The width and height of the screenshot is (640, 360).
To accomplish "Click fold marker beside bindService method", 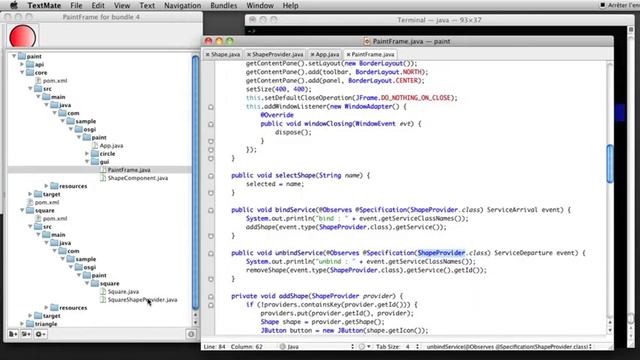I will click(x=211, y=211).
